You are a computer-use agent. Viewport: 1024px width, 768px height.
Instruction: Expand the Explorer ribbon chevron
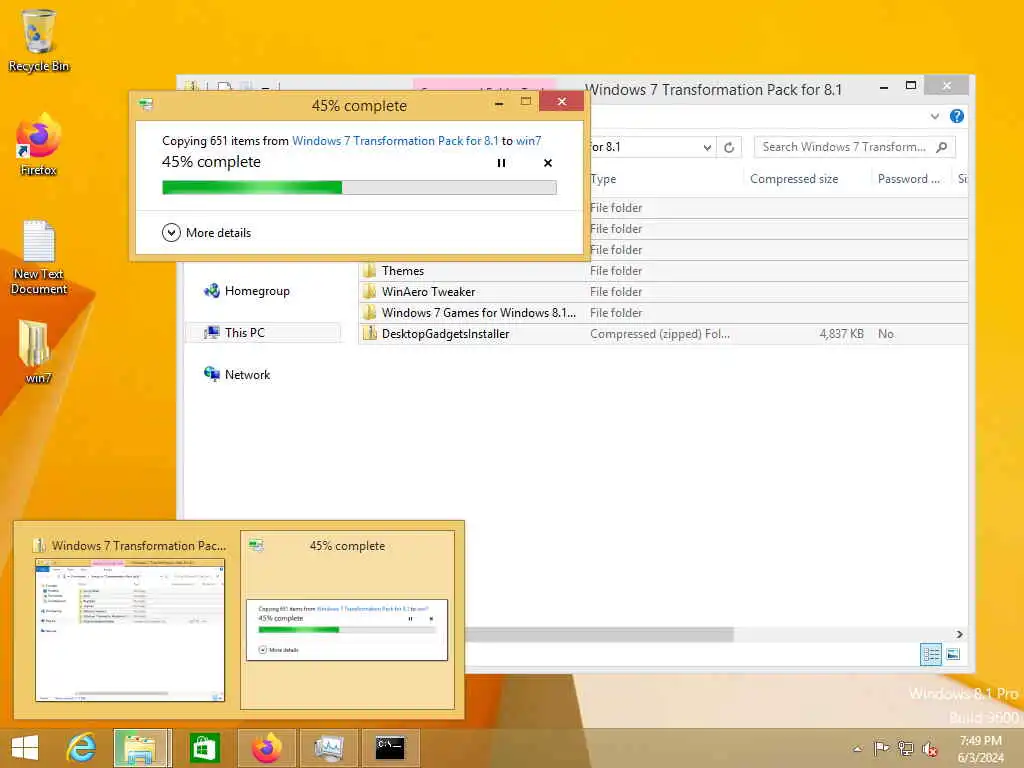point(935,117)
